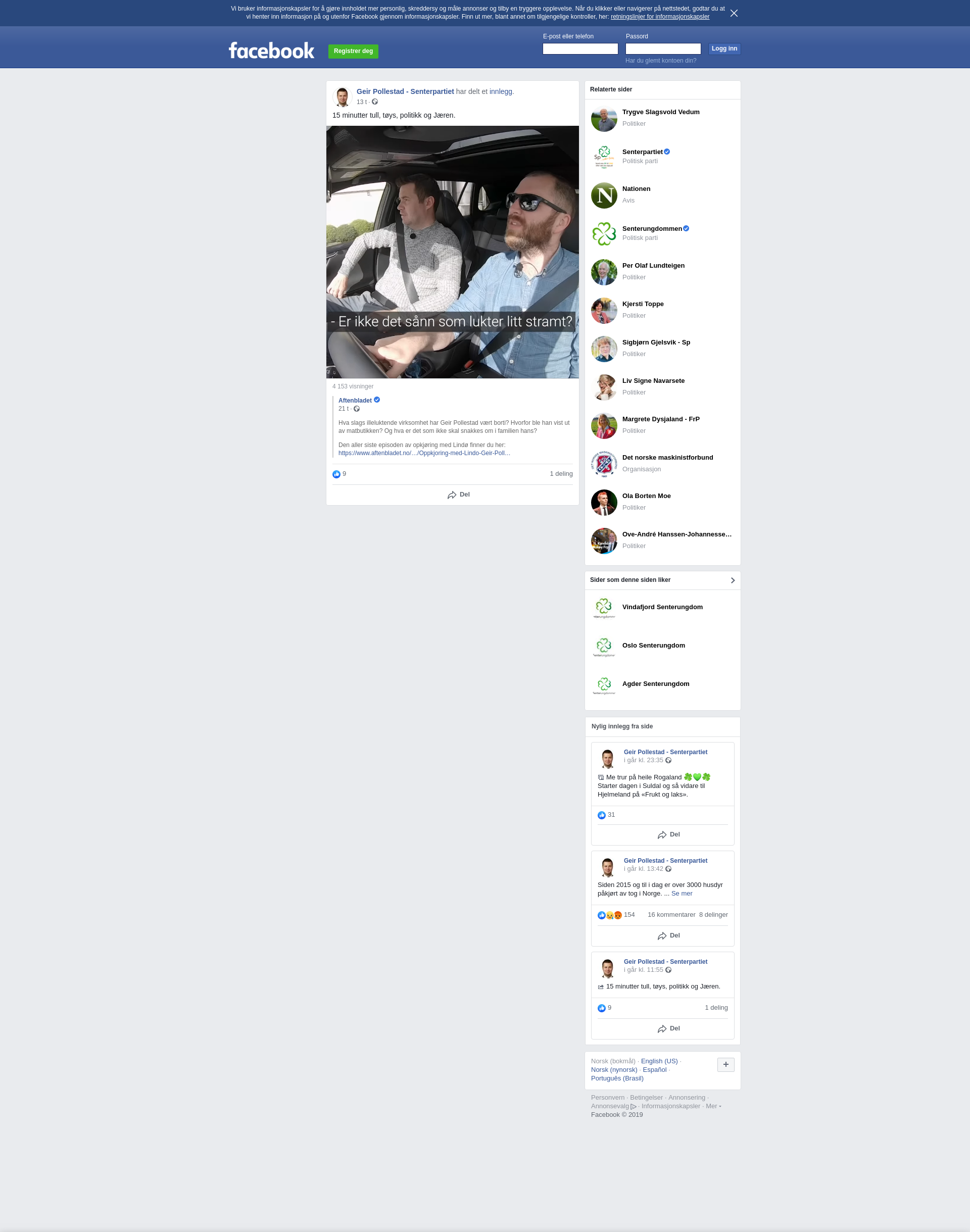
Task: Expand Sider som denne siden liker arrow
Action: point(733,580)
